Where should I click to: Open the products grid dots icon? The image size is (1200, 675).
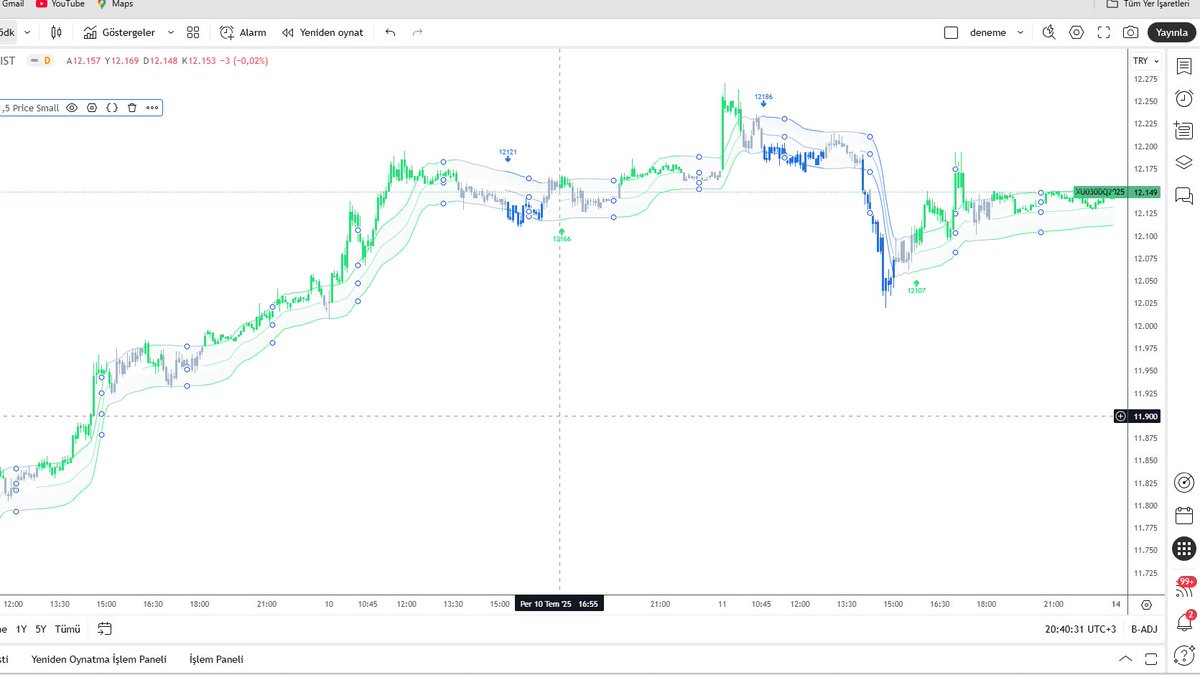[1184, 548]
